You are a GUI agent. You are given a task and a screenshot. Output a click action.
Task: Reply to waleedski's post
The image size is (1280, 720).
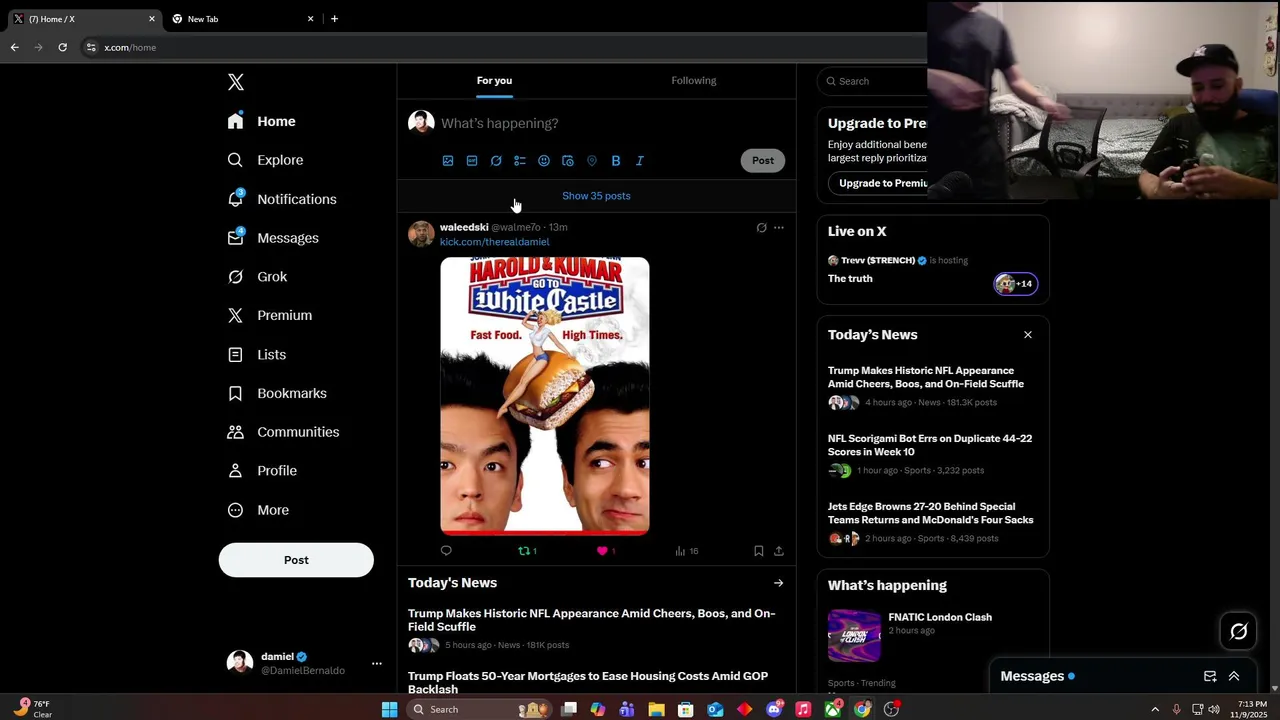446,551
